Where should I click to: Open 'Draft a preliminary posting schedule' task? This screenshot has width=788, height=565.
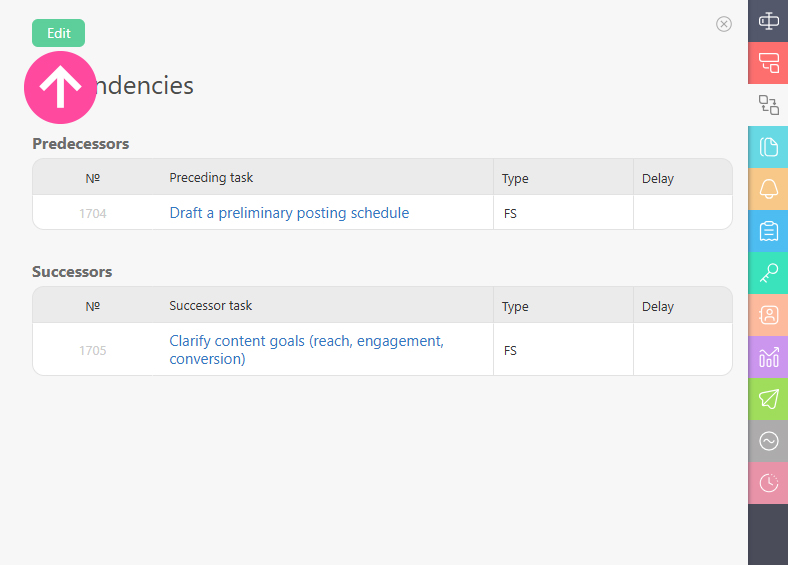pos(289,213)
